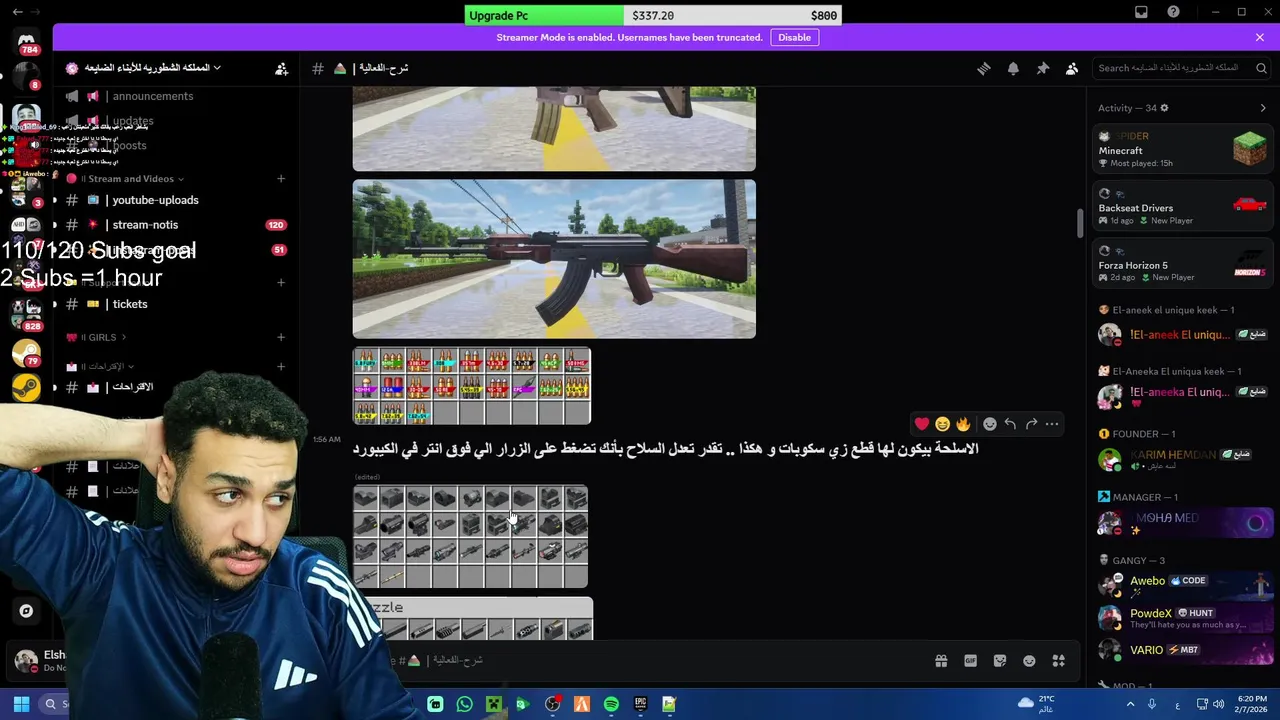This screenshot has height=720, width=1280.
Task: Open Backseat Drivers activity card
Action: click(x=1182, y=207)
